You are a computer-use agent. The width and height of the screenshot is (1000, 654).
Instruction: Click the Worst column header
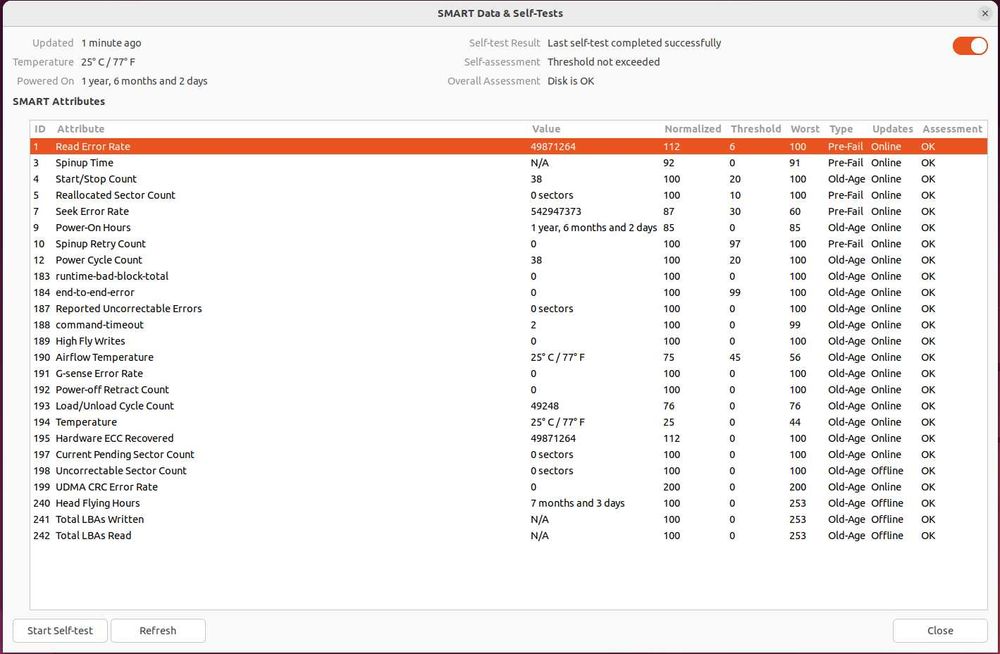point(805,129)
